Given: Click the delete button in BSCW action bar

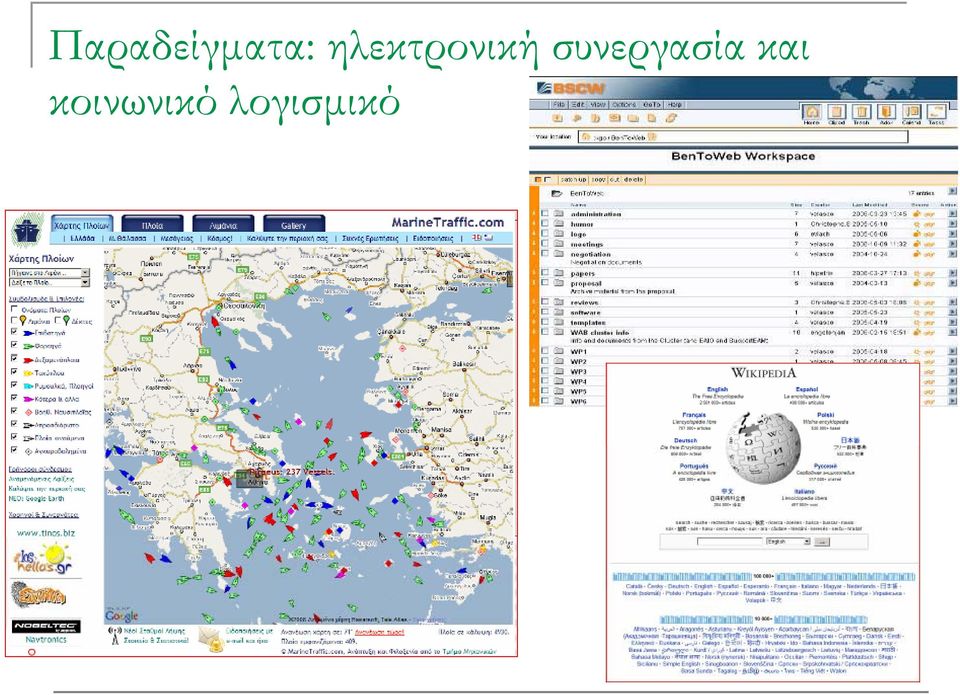Looking at the screenshot, I should 633,179.
